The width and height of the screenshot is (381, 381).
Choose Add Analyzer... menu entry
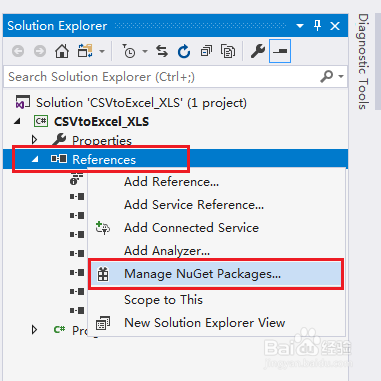pyautogui.click(x=167, y=251)
